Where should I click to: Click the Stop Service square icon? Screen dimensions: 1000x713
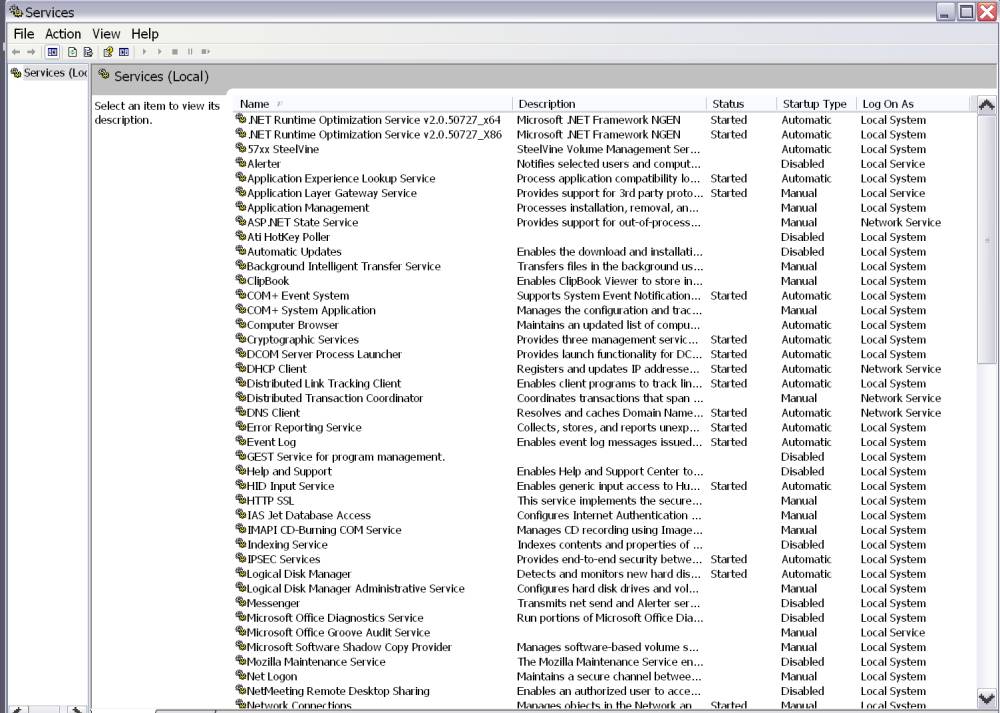[x=174, y=52]
